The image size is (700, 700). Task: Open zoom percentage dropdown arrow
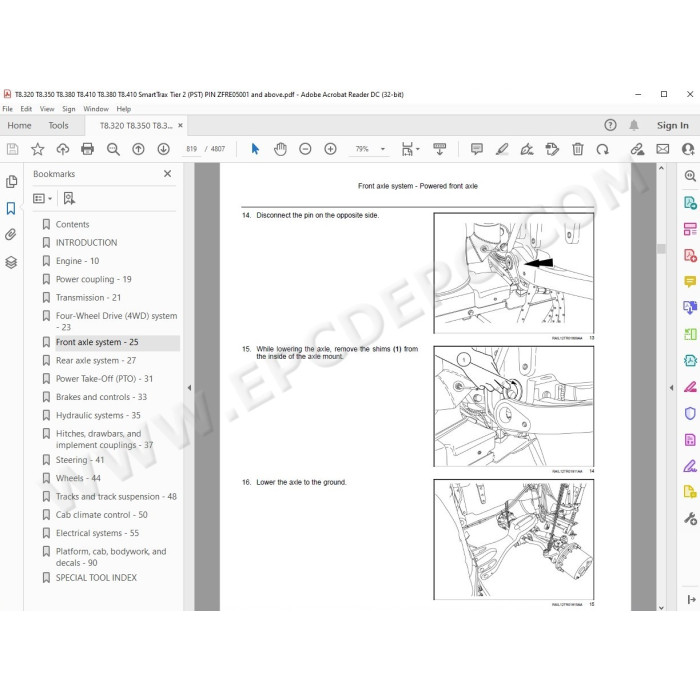(383, 149)
